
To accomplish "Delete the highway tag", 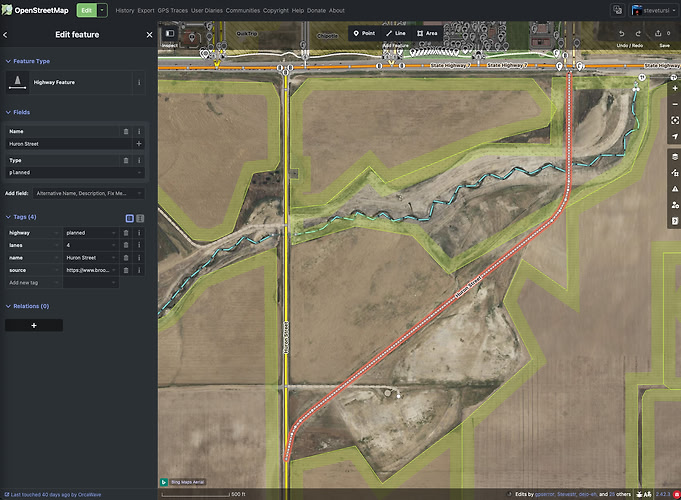I will (126, 233).
